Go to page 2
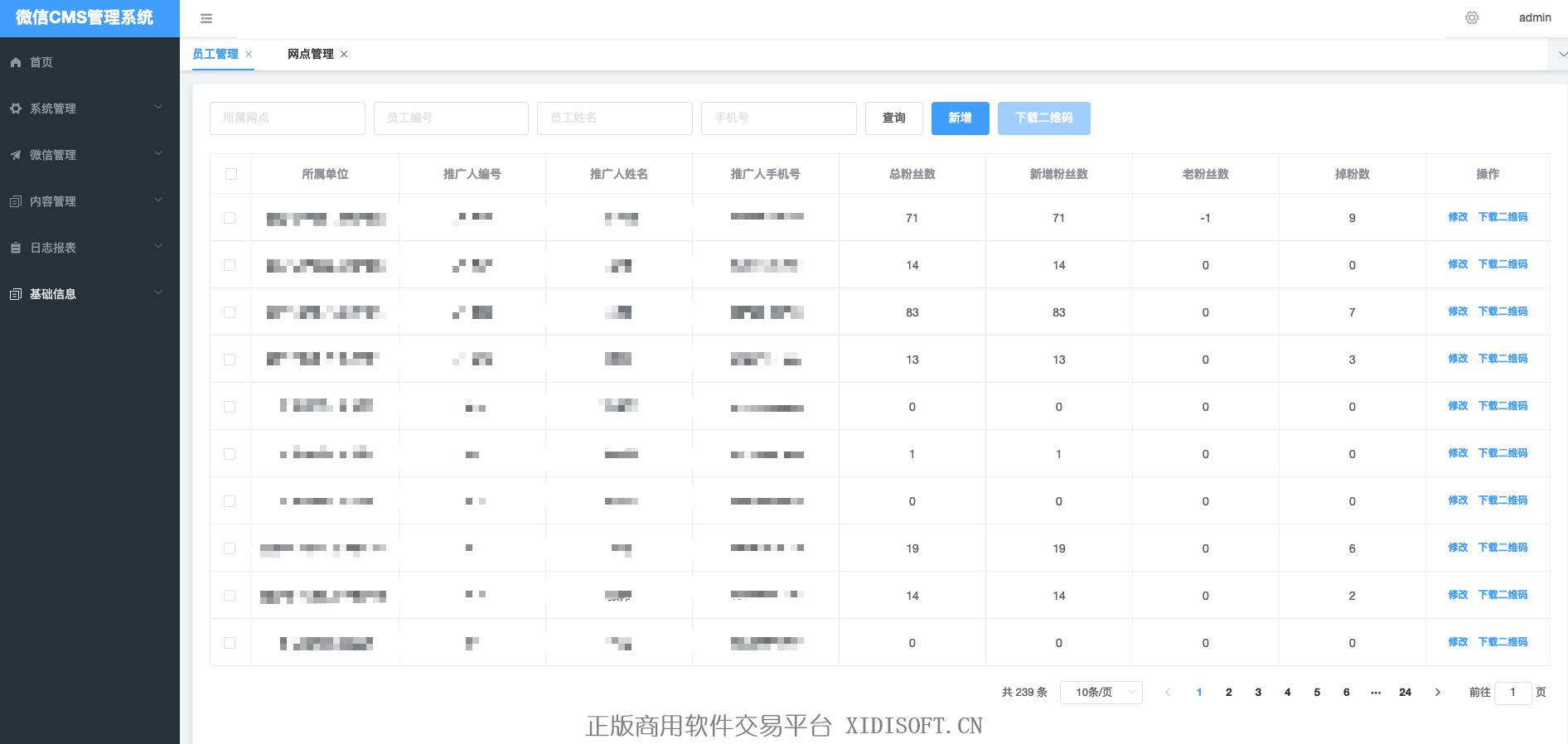The width and height of the screenshot is (1568, 744). (1229, 693)
